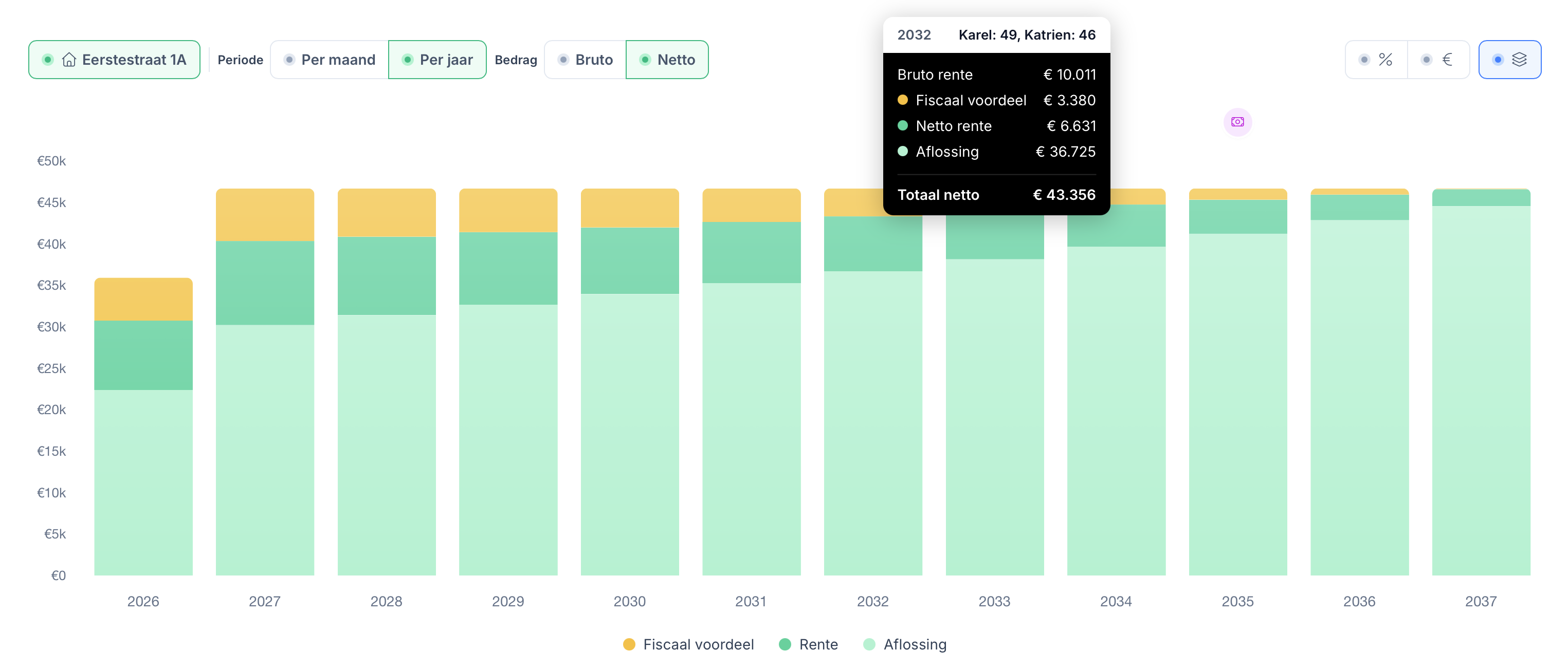Click the €50k y-axis label
Viewport: 1568px width, 669px height.
51,161
